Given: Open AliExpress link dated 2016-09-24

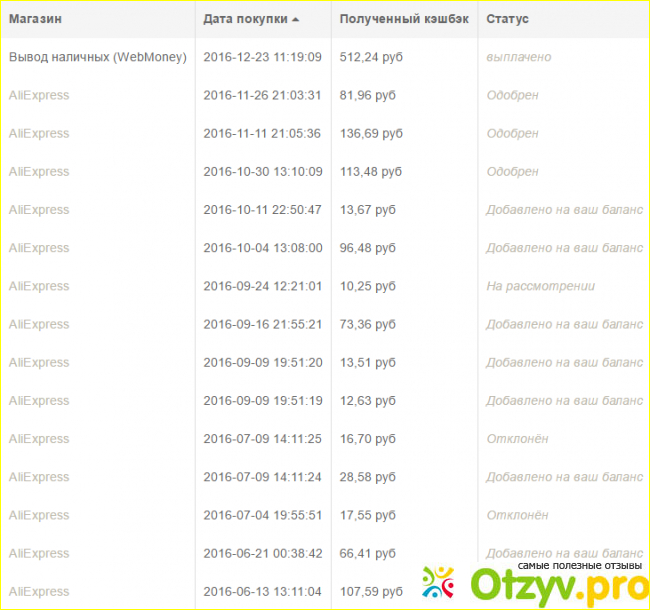Looking at the screenshot, I should (39, 286).
